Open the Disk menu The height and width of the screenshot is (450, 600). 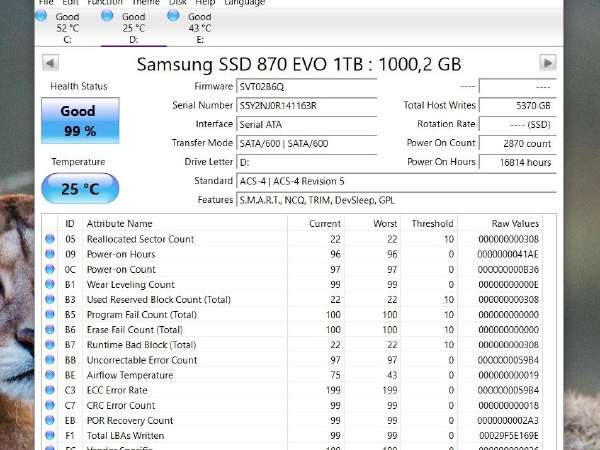click(178, 2)
